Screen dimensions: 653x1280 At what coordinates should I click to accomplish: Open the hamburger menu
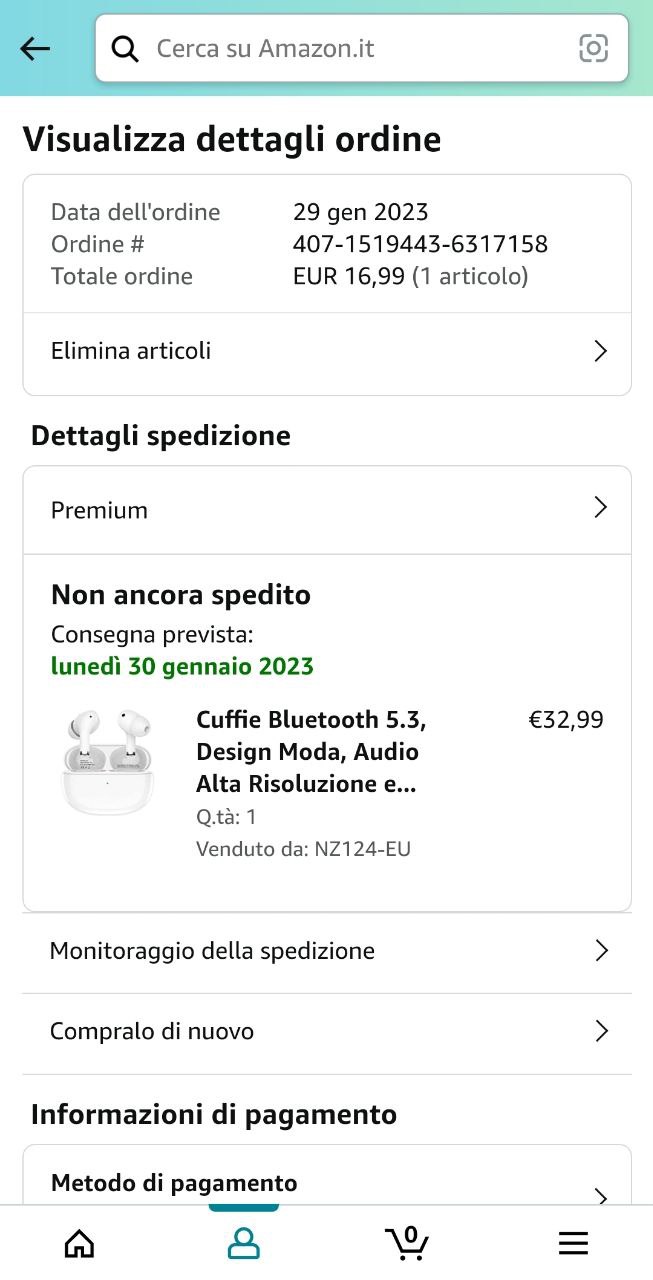(573, 1243)
